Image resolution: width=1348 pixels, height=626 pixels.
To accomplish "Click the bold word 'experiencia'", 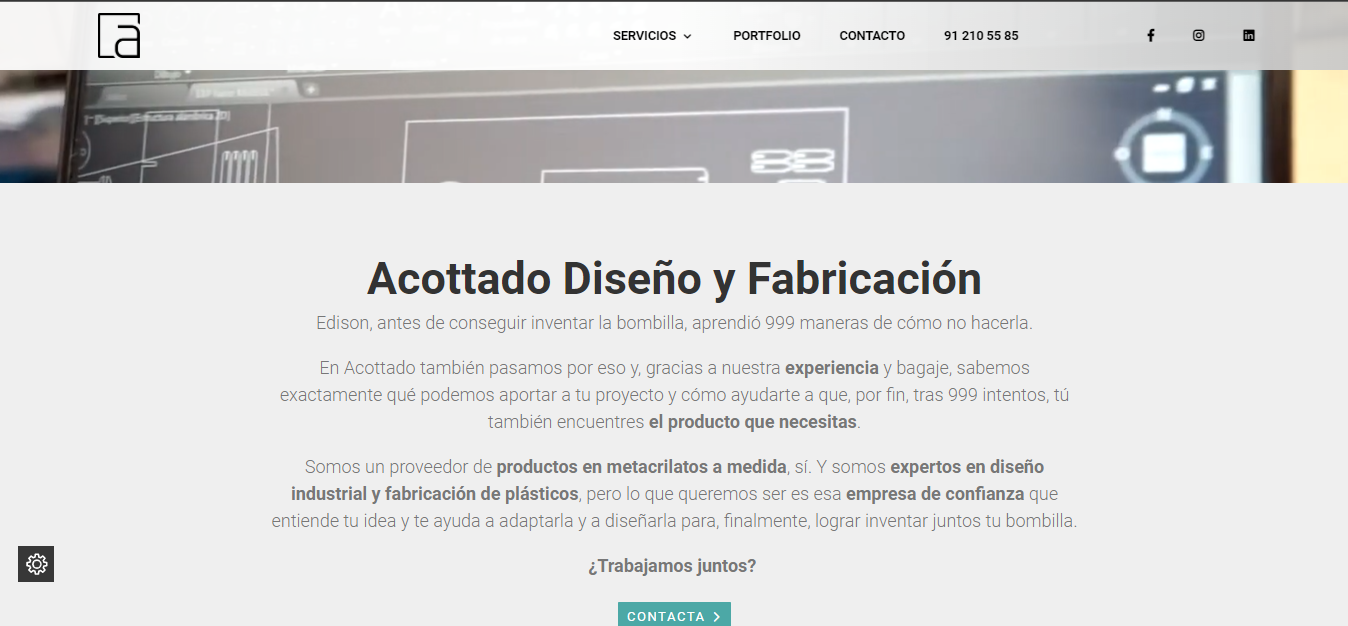I will pyautogui.click(x=832, y=368).
